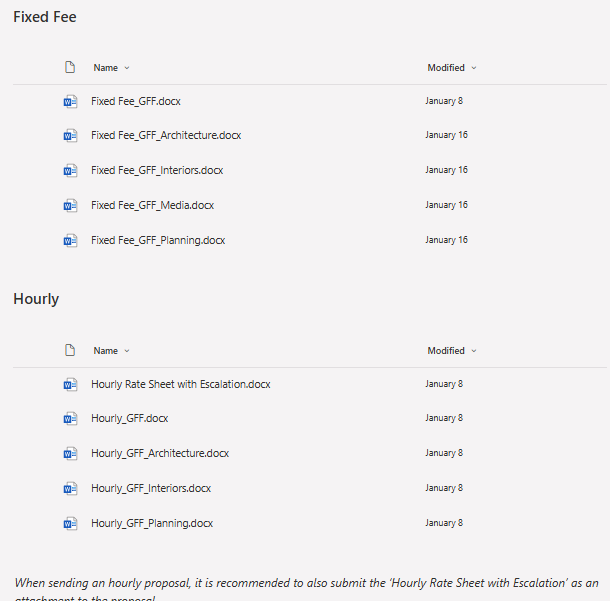The height and width of the screenshot is (601, 610).
Task: Click January 8 date of Fixed Fee_GFF.docx
Action: point(444,101)
